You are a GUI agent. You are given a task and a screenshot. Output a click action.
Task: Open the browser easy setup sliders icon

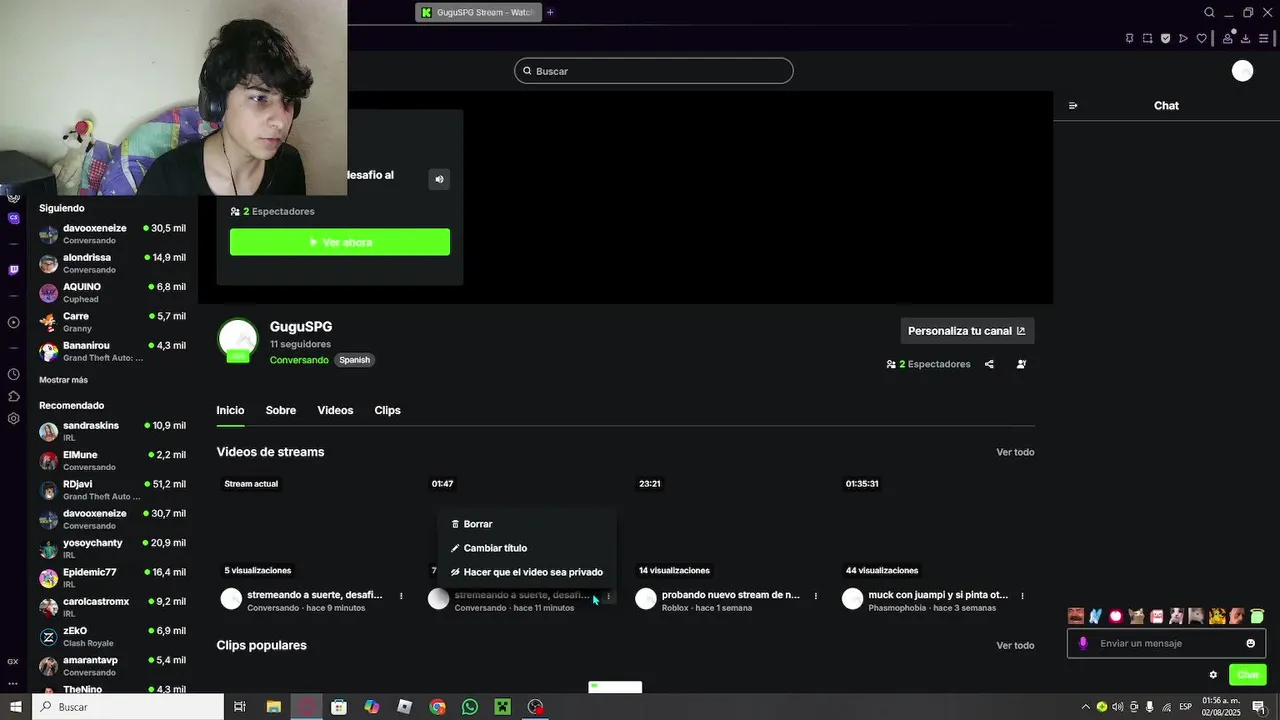tap(1264, 38)
